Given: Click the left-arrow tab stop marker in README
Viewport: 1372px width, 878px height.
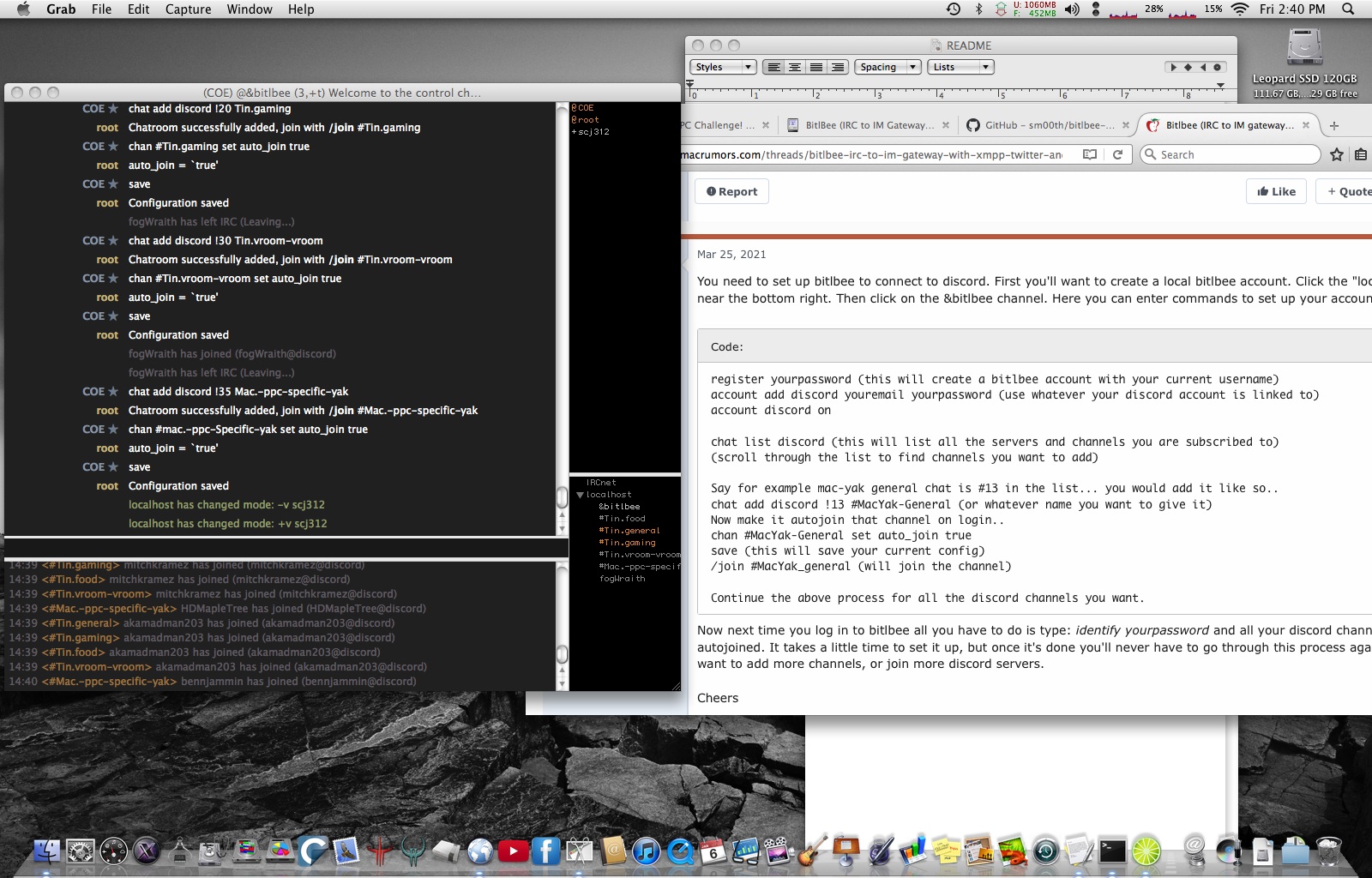Looking at the screenshot, I should coord(1202,67).
